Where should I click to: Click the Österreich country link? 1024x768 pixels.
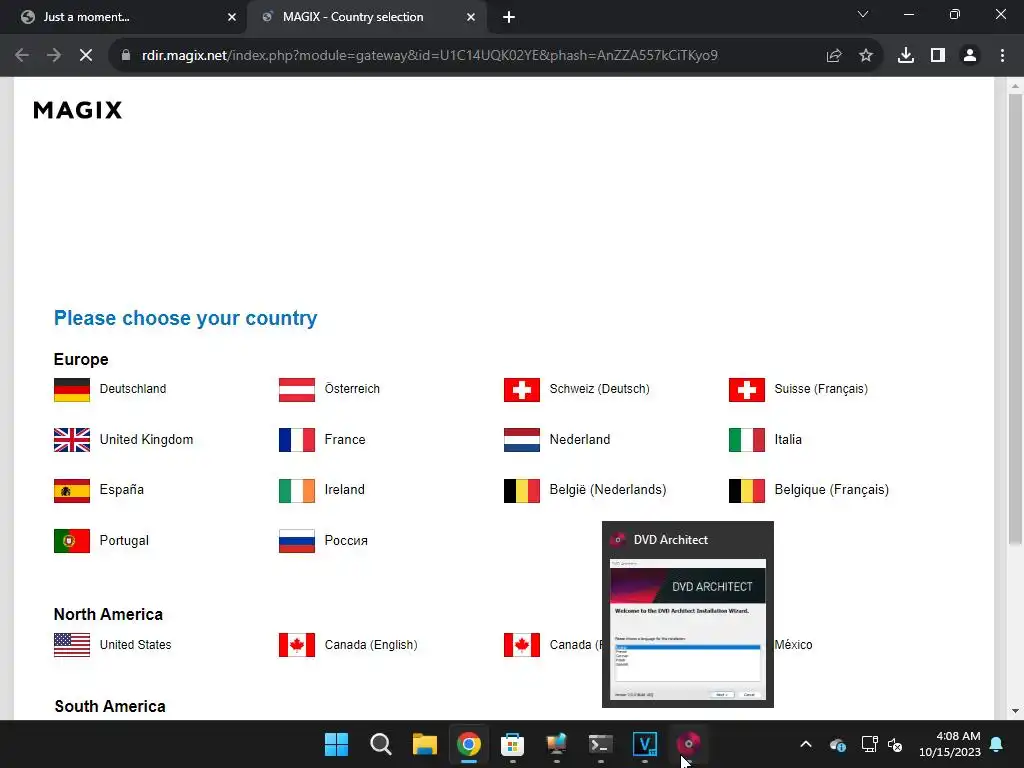pyautogui.click(x=352, y=389)
